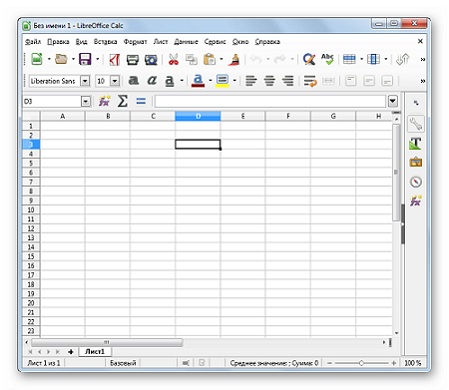Click the Copy icon

click(x=192, y=60)
